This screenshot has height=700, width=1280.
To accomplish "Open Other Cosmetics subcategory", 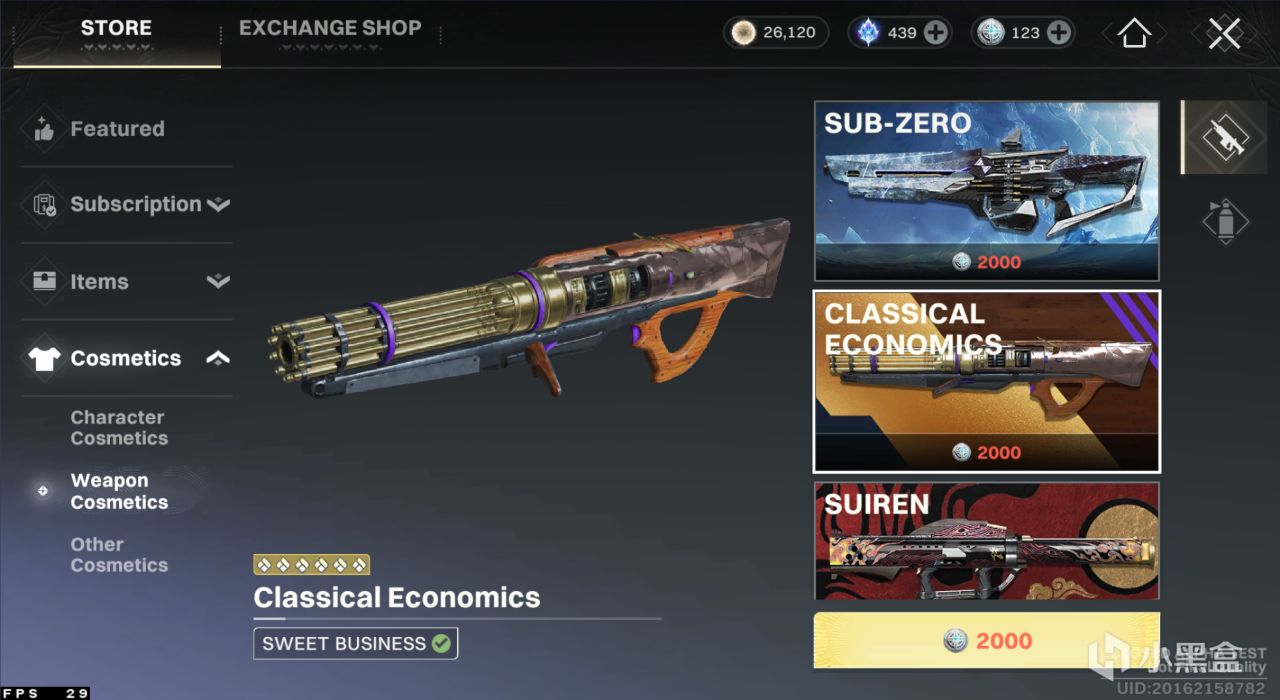I will (x=118, y=555).
